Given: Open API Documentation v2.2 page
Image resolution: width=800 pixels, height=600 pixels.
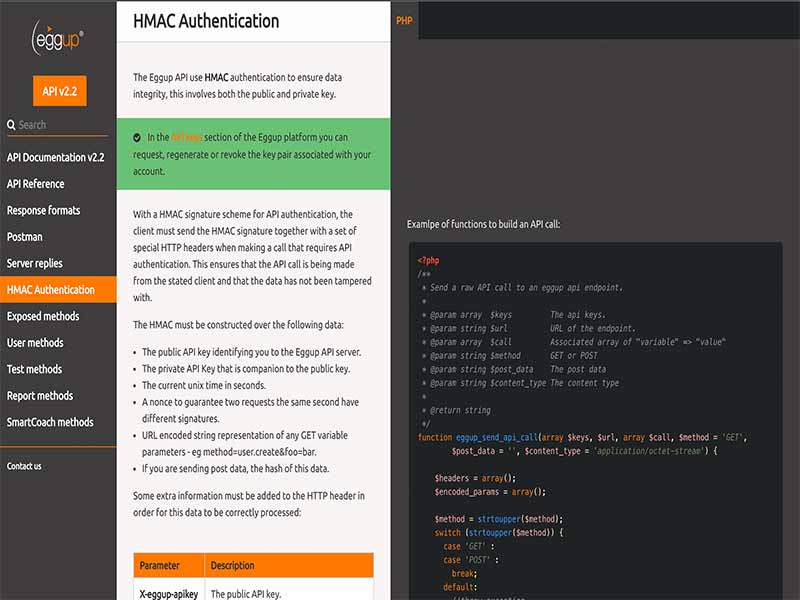Looking at the screenshot, I should (x=56, y=157).
